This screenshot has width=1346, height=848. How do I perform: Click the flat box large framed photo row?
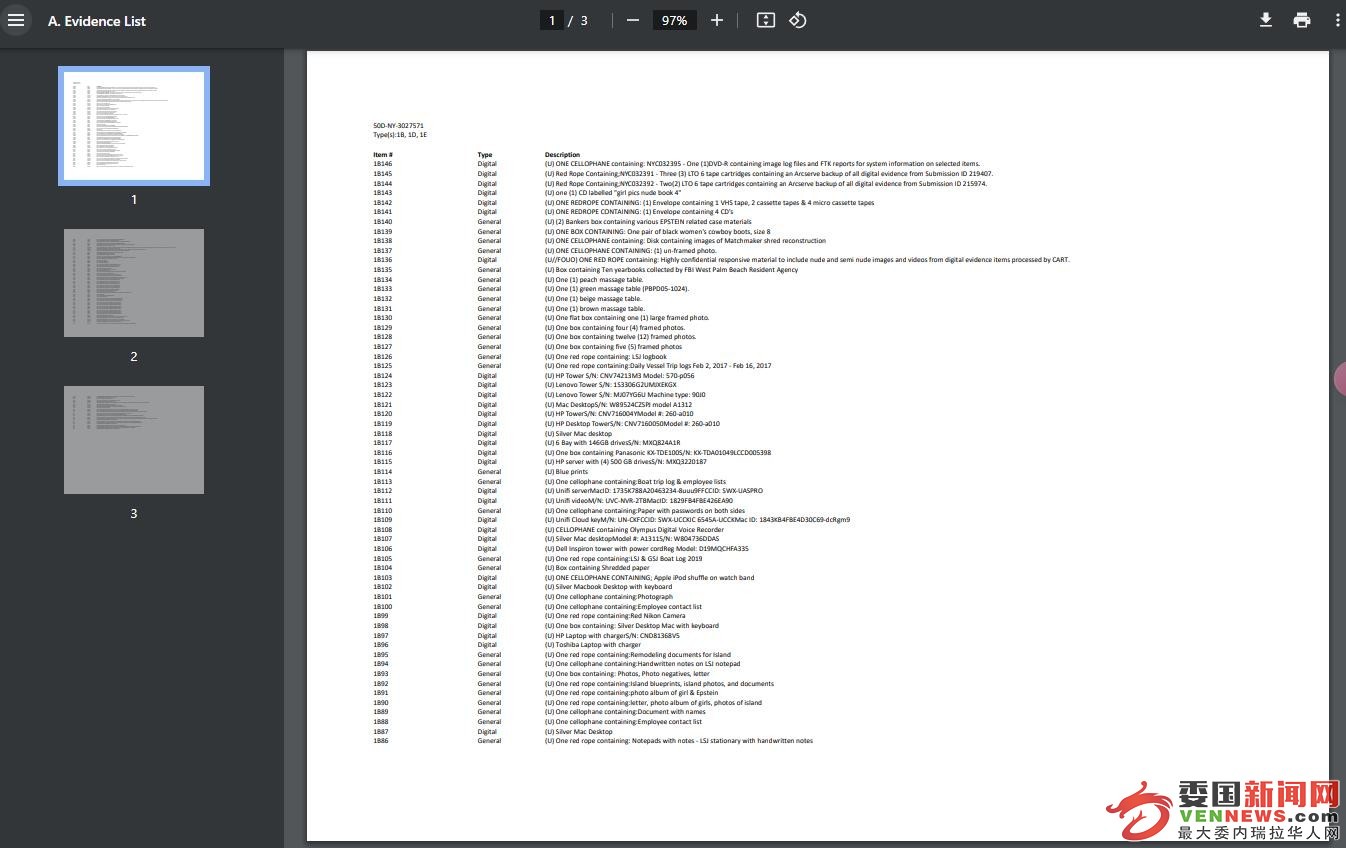(627, 318)
